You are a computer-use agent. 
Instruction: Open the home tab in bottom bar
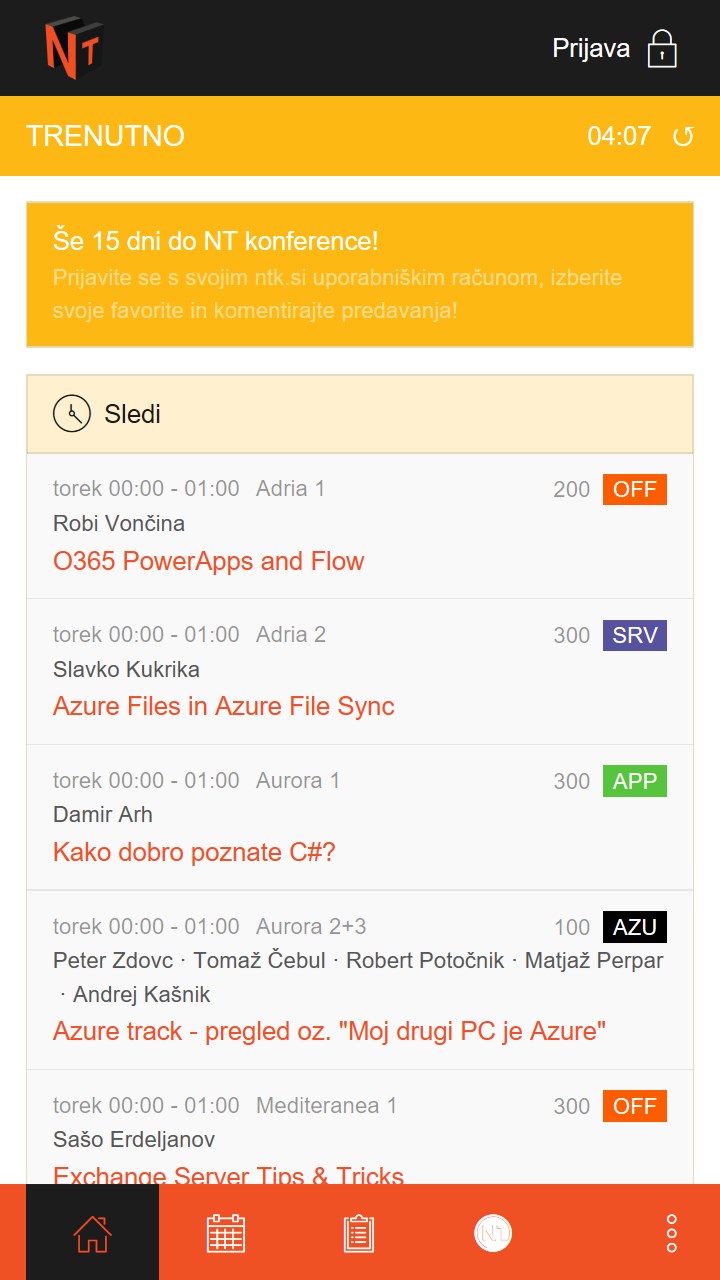coord(92,1233)
